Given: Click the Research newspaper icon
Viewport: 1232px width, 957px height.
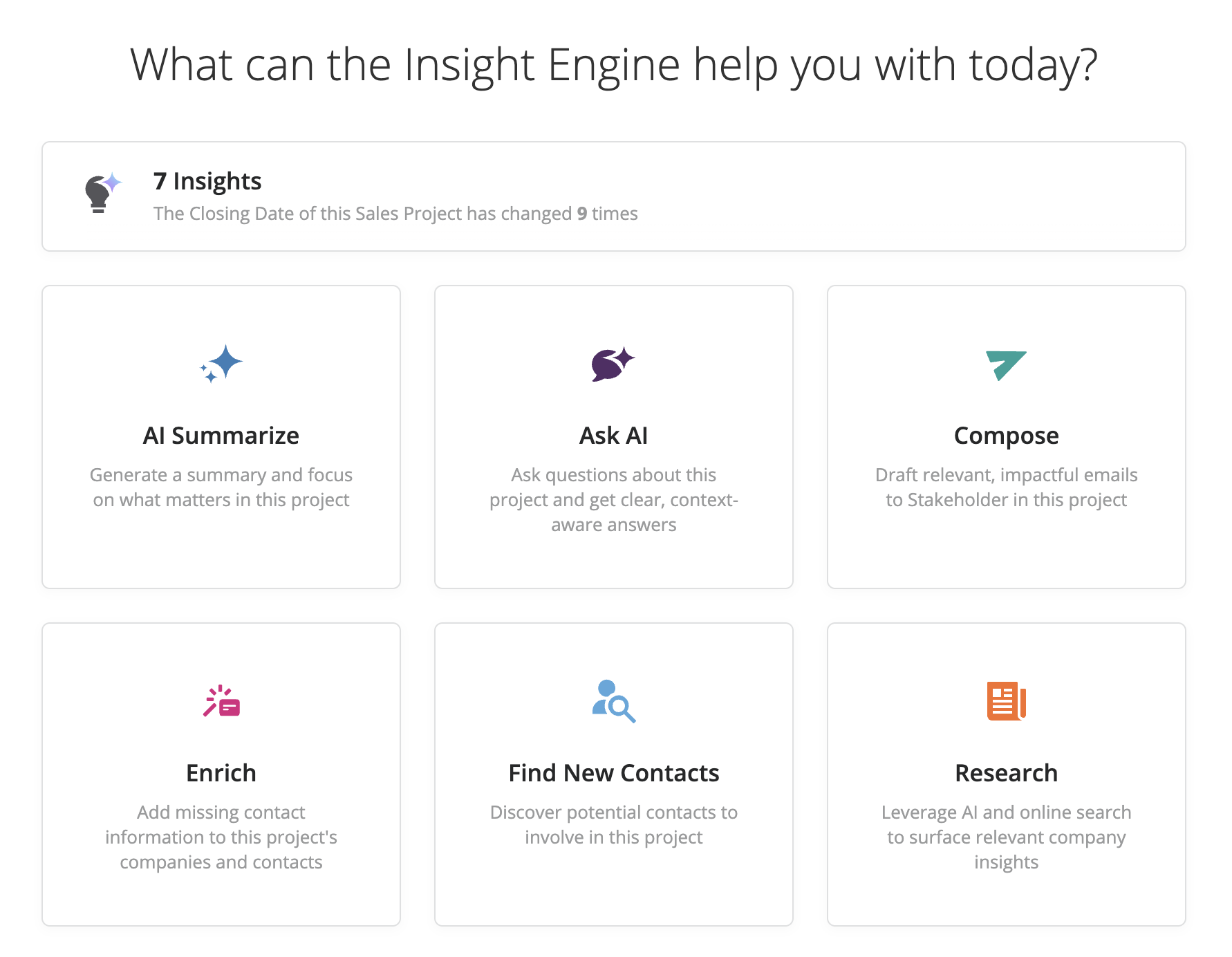Looking at the screenshot, I should click(x=1006, y=701).
